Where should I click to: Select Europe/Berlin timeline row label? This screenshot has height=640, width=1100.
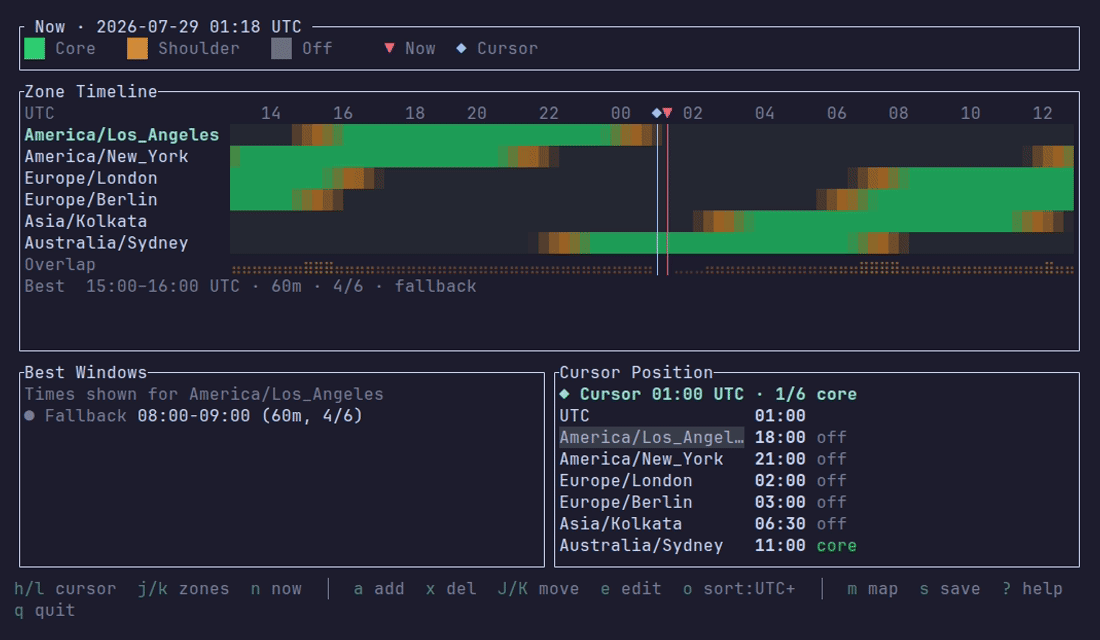[x=90, y=200]
